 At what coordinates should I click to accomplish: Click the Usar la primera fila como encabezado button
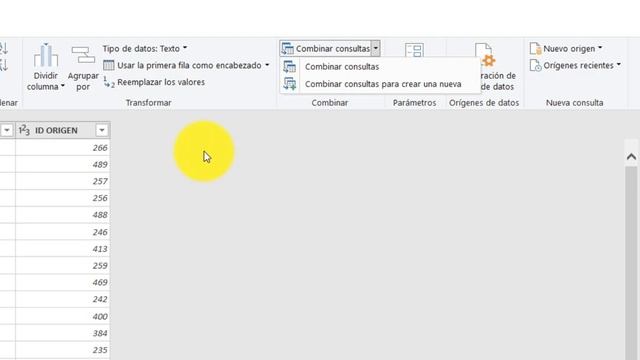(186, 65)
